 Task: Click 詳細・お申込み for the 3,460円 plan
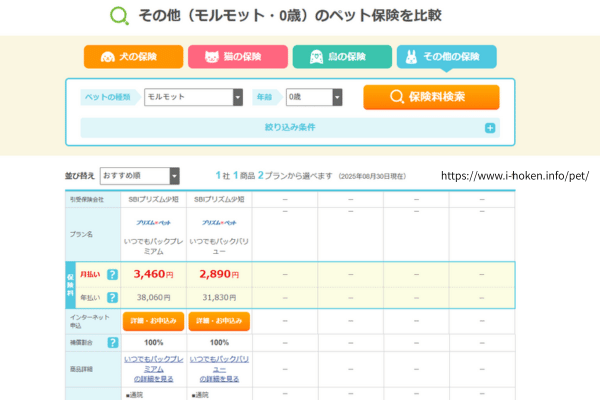(x=152, y=321)
